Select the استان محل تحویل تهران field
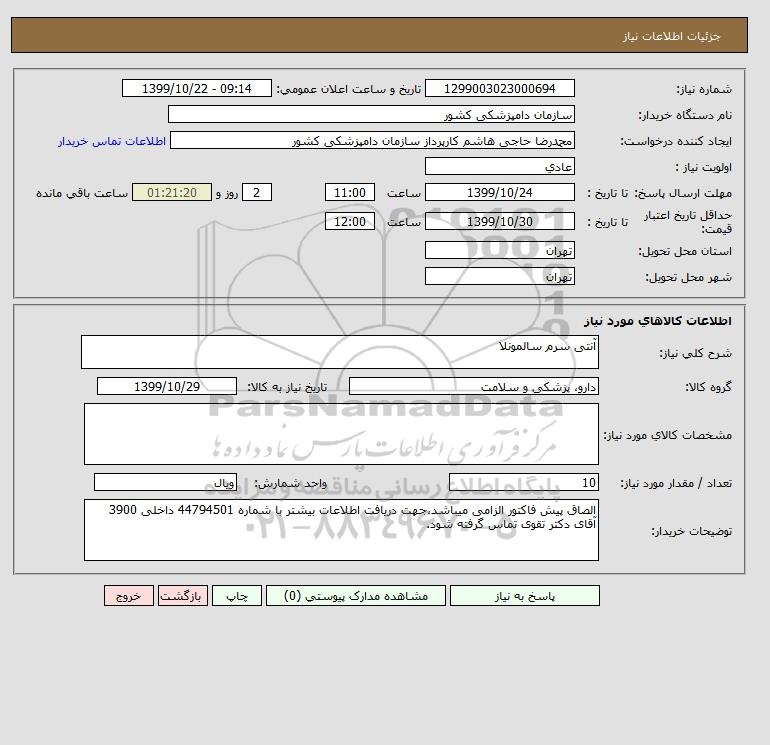 click(x=499, y=250)
